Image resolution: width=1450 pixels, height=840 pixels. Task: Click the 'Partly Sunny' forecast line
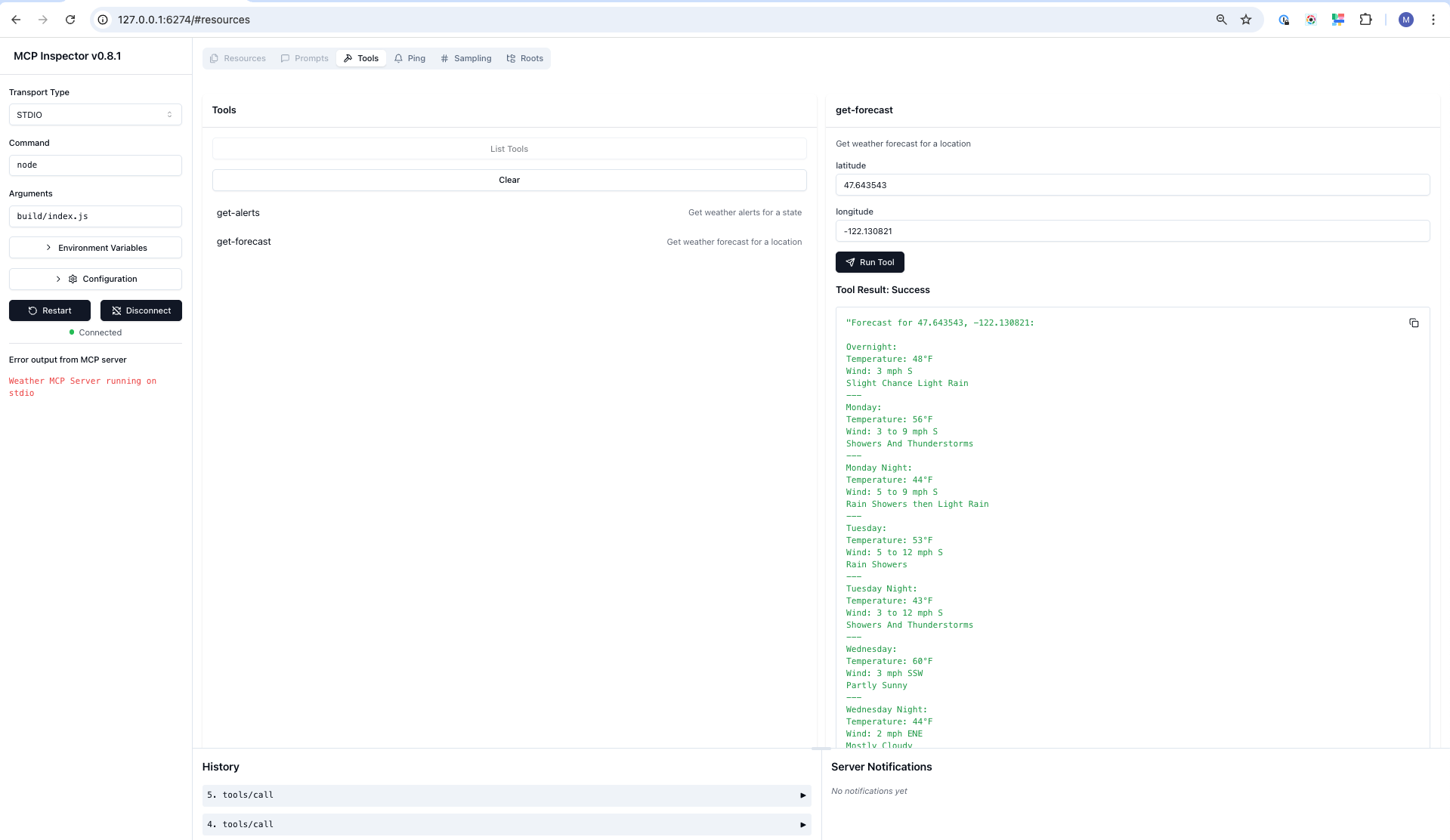point(876,686)
